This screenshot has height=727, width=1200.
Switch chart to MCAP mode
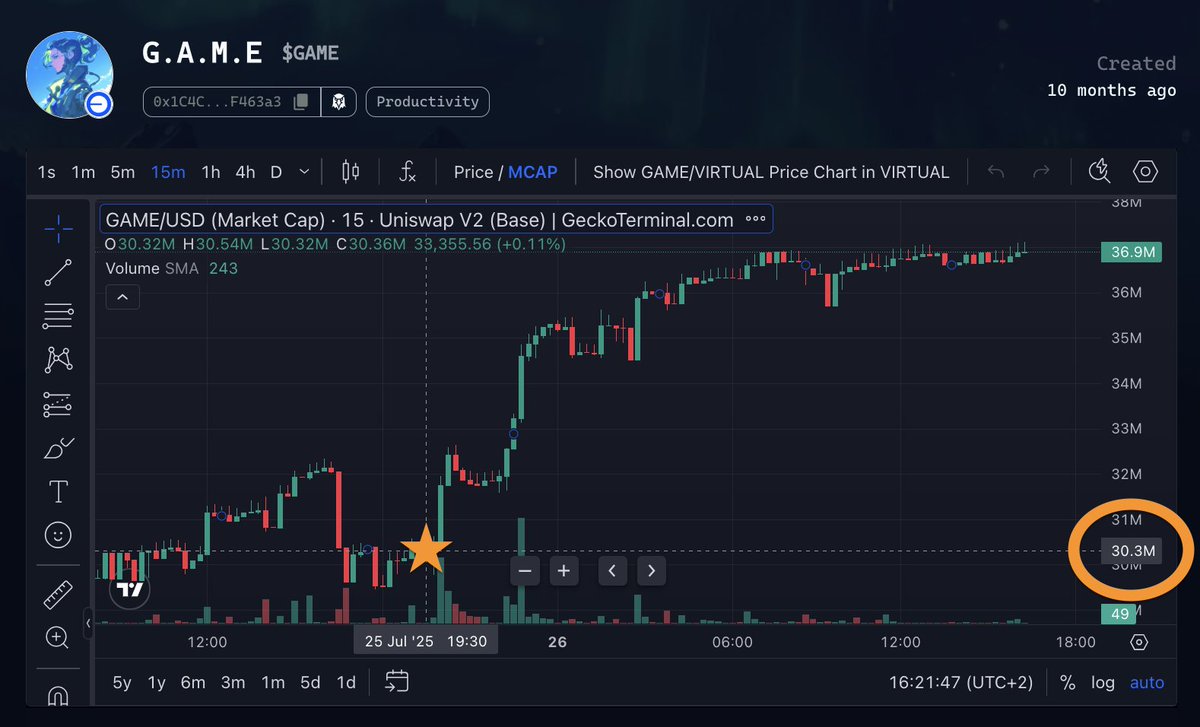point(533,172)
